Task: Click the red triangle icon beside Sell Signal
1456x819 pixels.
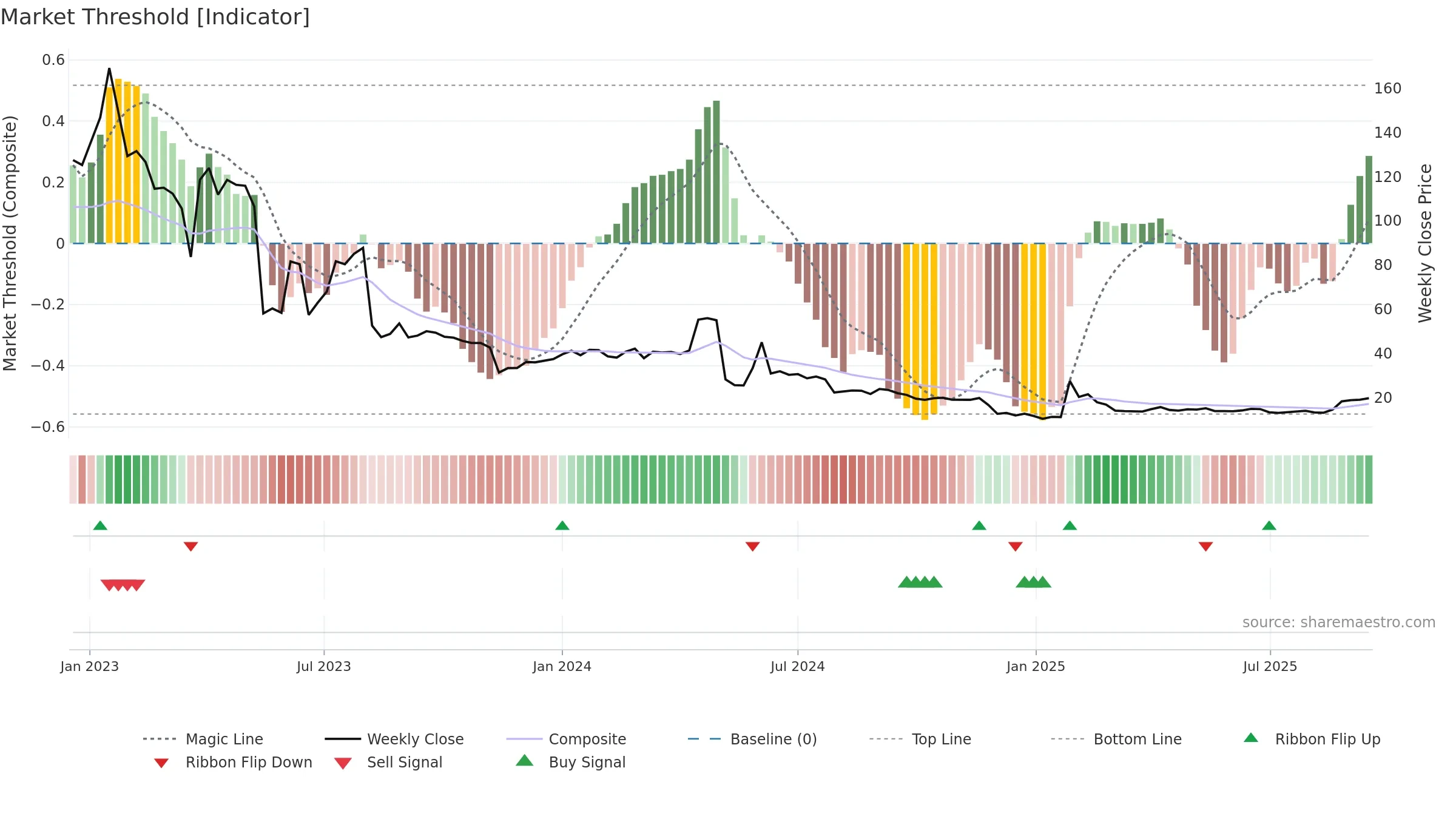Action: click(x=343, y=763)
